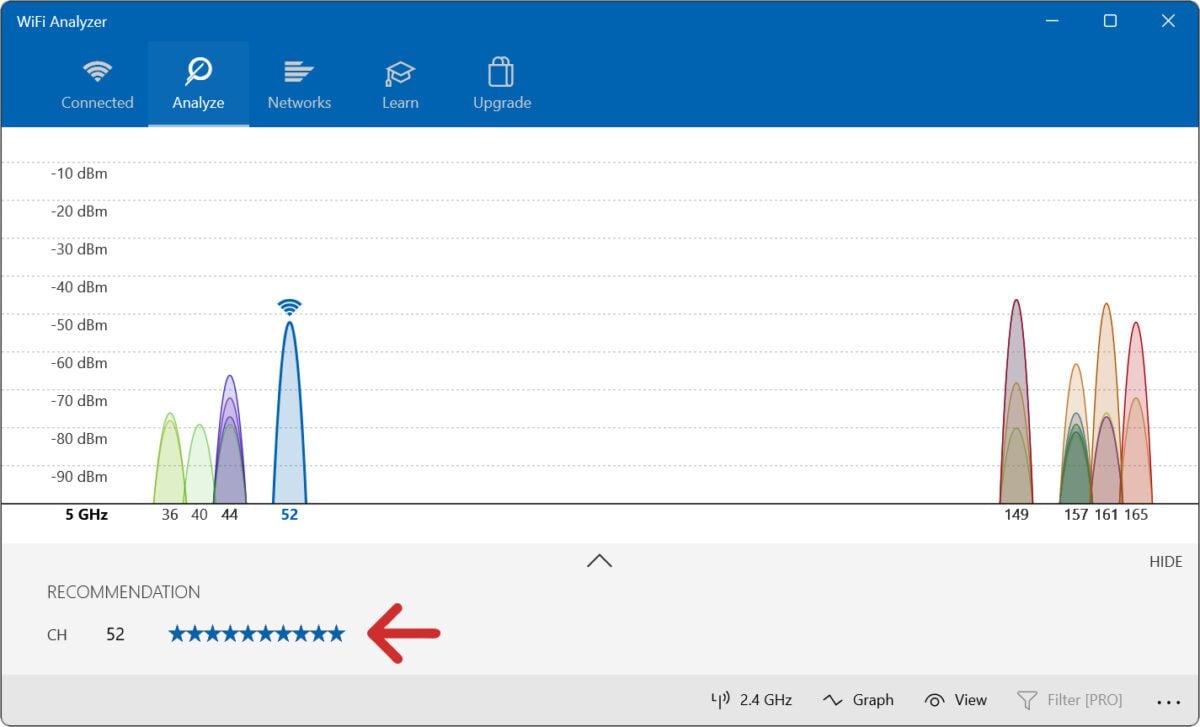Click the WiFi icon above channel 52 peak
This screenshot has height=727, width=1200.
coord(290,308)
